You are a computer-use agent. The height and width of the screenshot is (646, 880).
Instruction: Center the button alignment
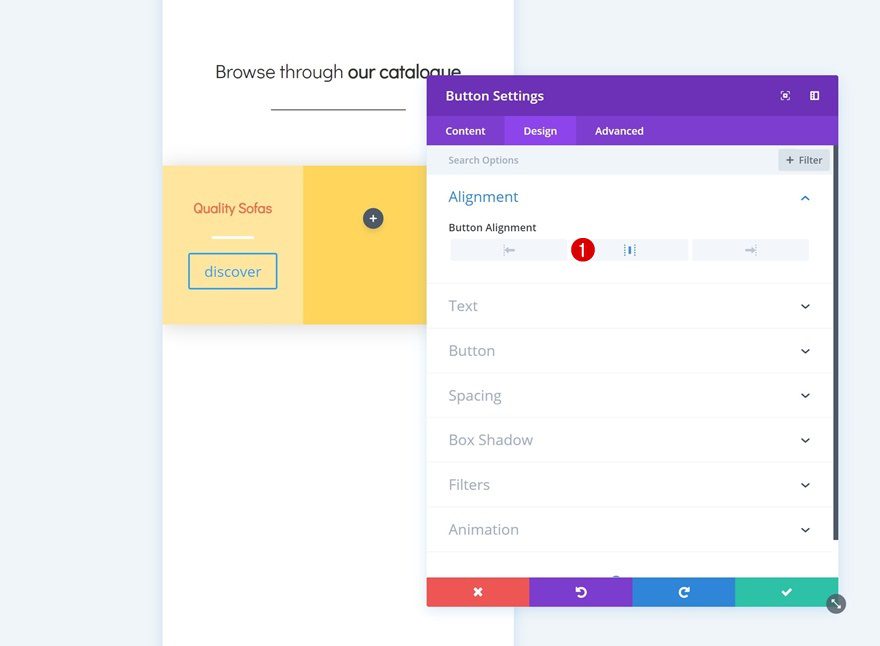pyautogui.click(x=630, y=250)
